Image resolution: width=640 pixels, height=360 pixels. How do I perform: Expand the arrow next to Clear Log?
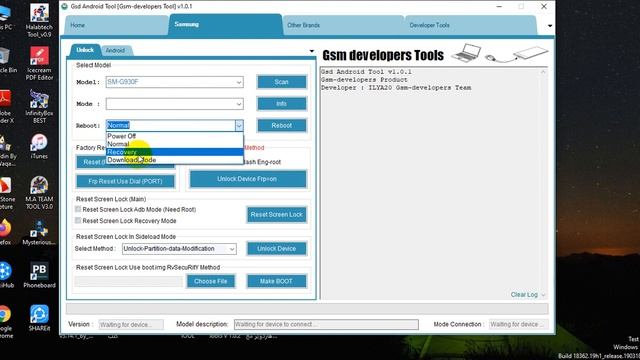pos(543,295)
